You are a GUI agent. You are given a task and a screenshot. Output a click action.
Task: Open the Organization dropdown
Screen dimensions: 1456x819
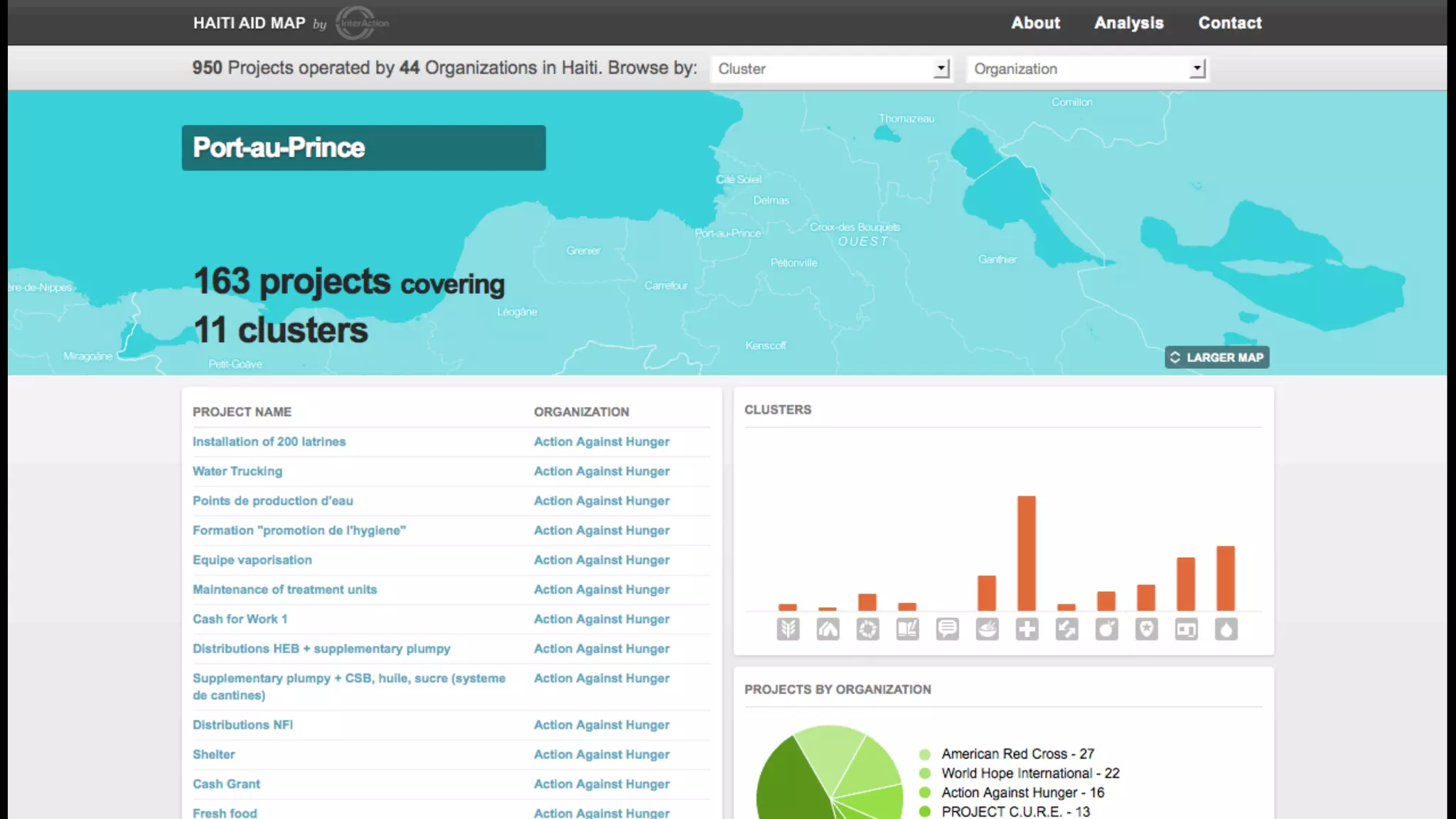pos(1087,69)
